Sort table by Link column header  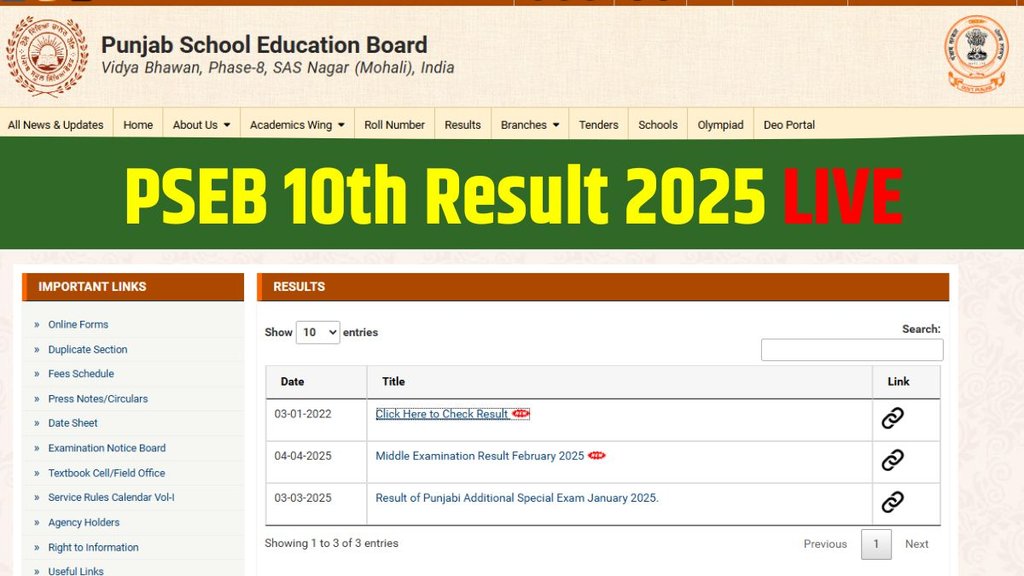[906, 381]
